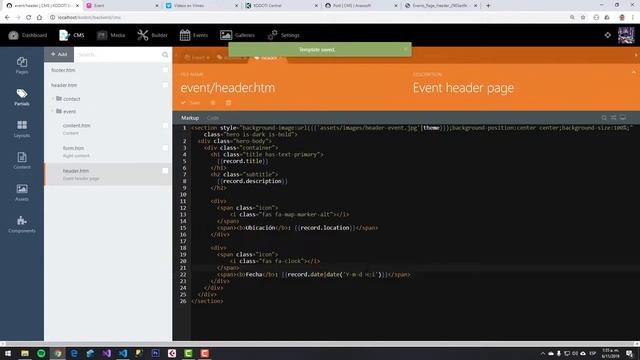Screen dimensions: 640x360
Task: Collapse the orange form header chevron
Action: click(634, 73)
